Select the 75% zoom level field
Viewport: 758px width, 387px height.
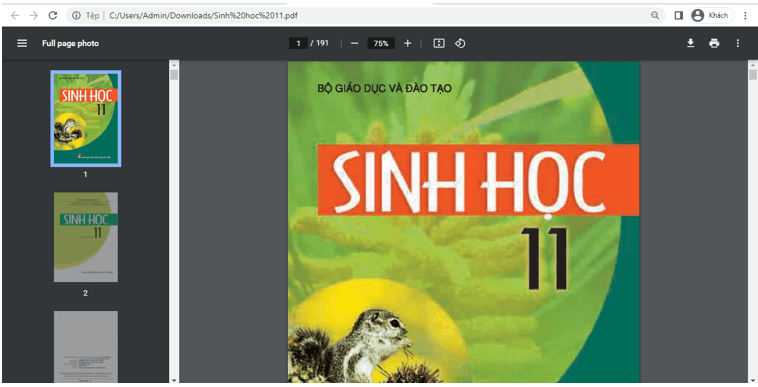tap(381, 43)
